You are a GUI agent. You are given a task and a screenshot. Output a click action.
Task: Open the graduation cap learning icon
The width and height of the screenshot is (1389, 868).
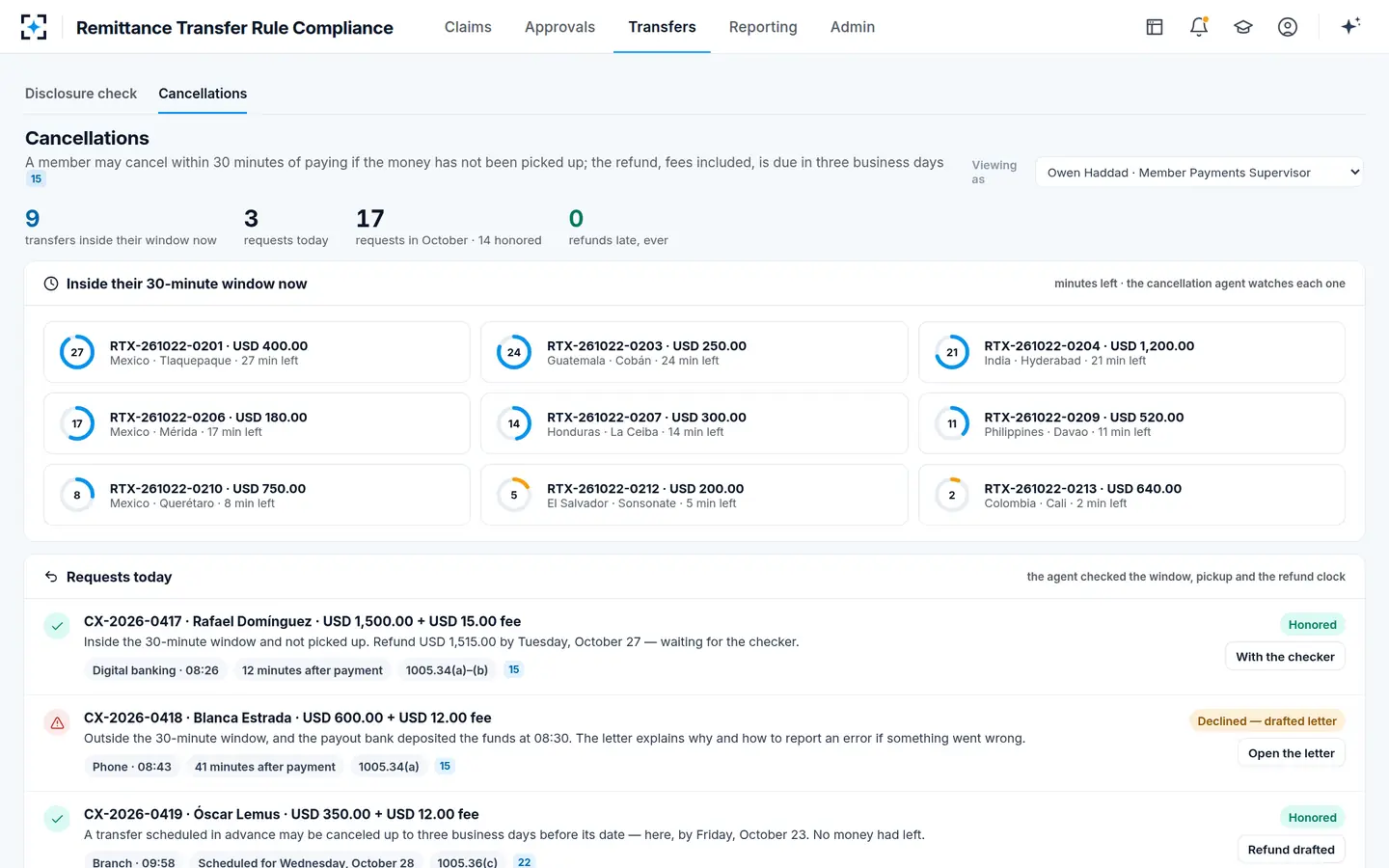(1243, 27)
